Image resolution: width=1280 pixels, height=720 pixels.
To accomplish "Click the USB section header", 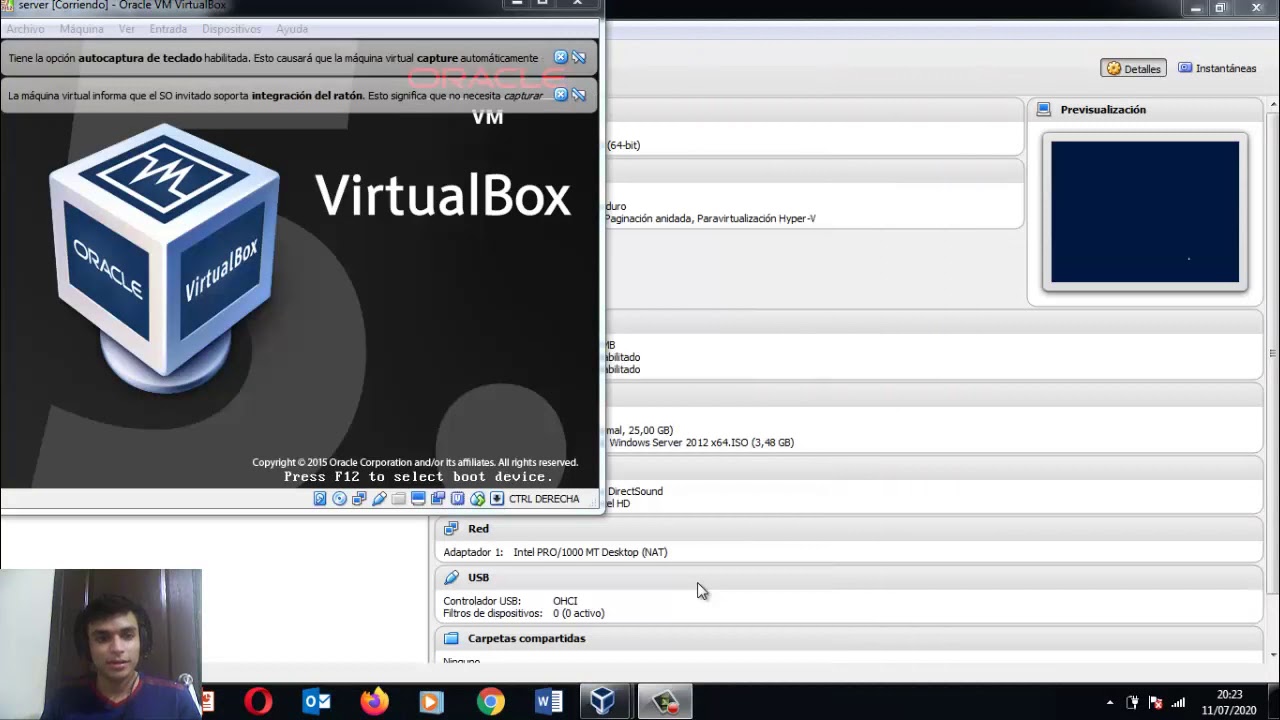I will tap(849, 577).
